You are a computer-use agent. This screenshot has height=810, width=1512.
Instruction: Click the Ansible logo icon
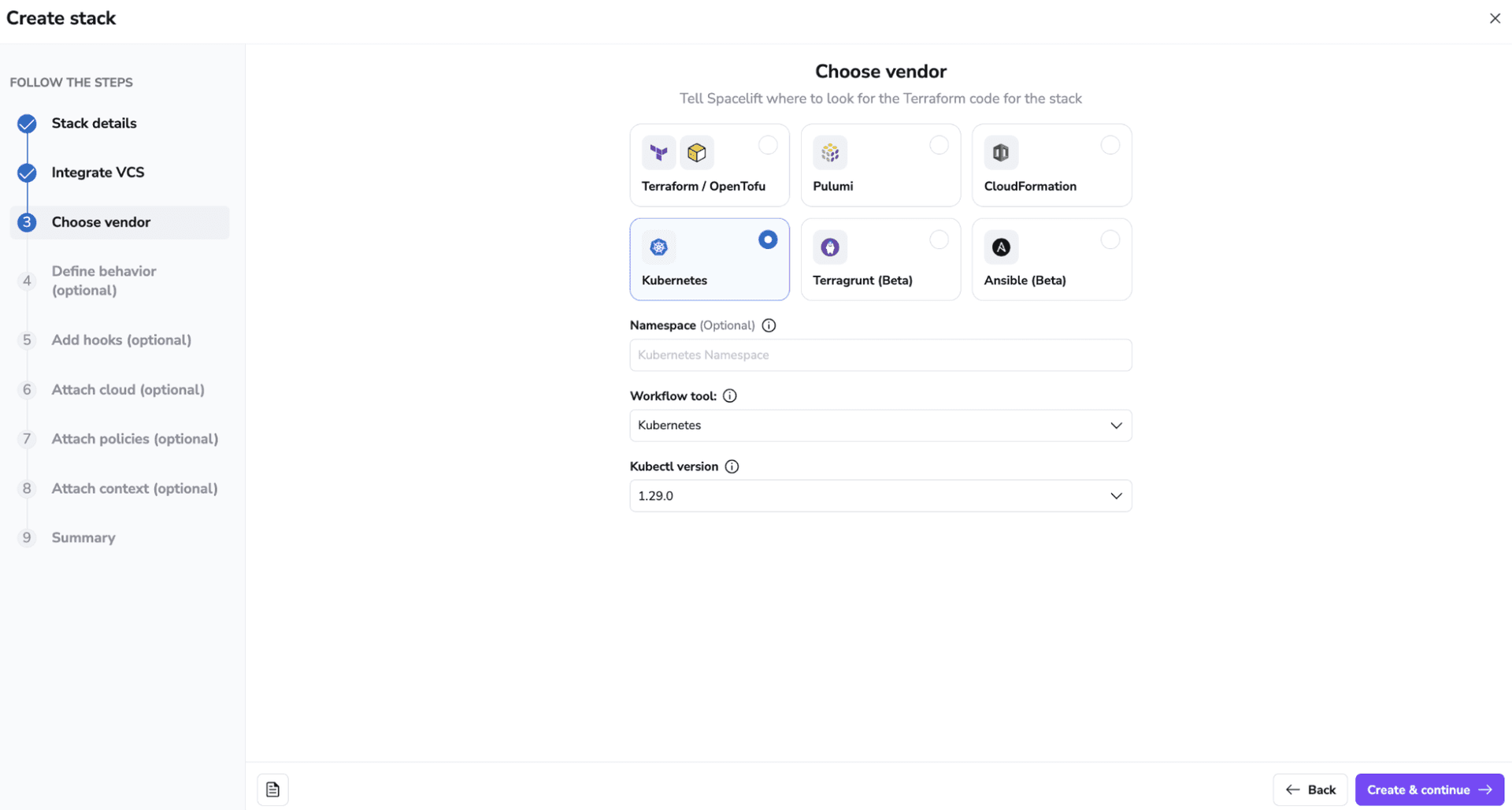pyautogui.click(x=1001, y=247)
